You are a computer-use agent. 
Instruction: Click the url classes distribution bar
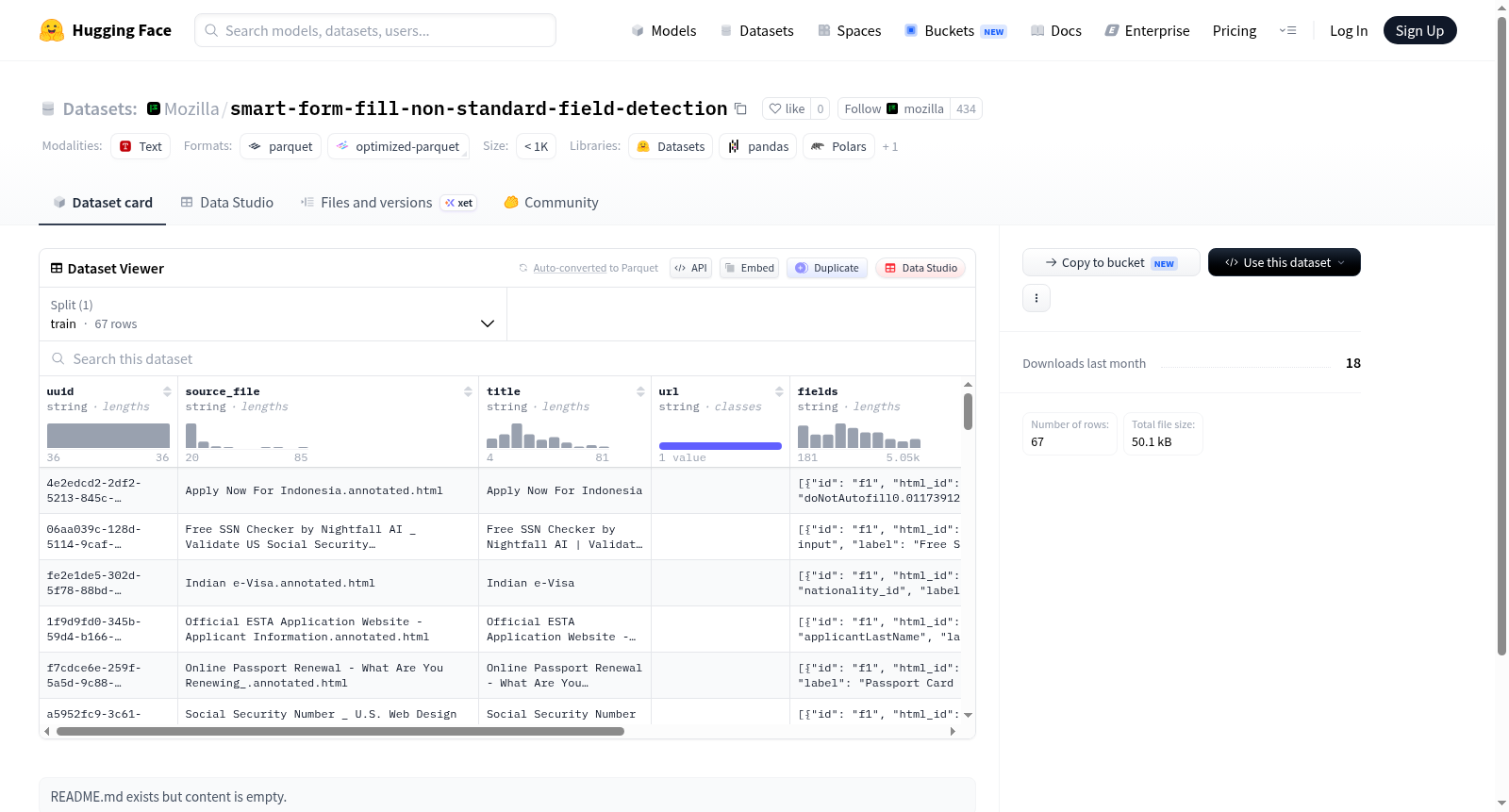[721, 445]
